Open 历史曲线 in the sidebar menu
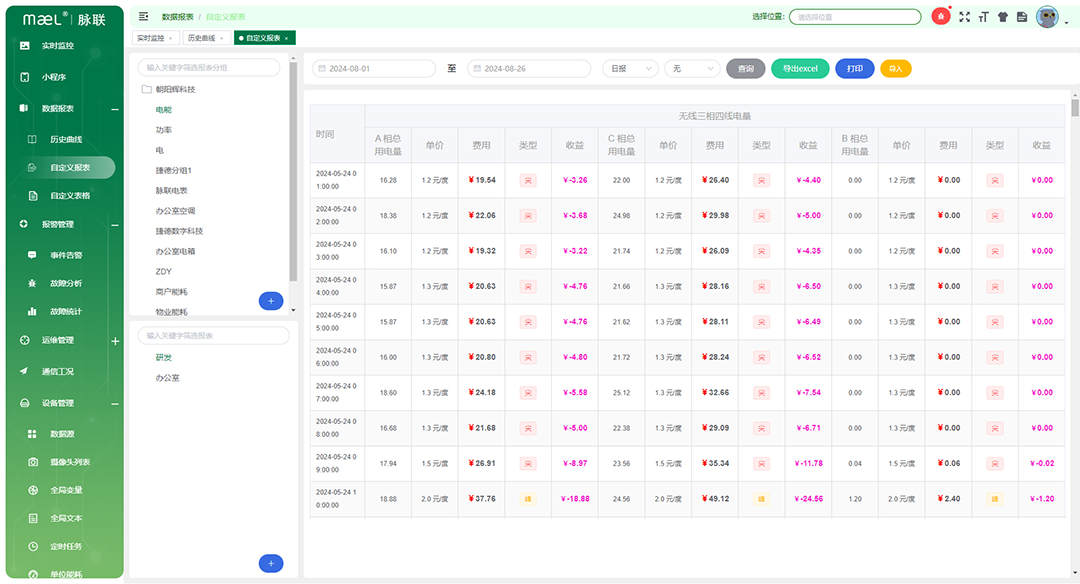This screenshot has width=1080, height=584. (x=66, y=139)
